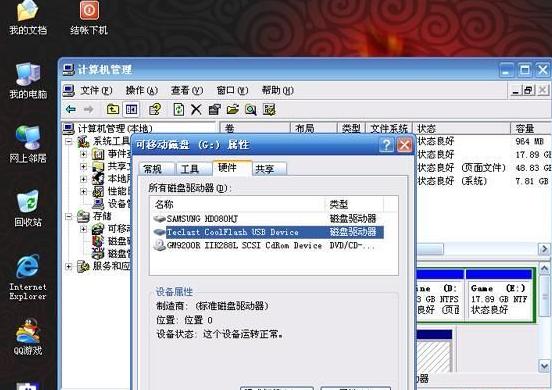Click horizontal scrollbar right arrow in volume list

pos(544,249)
